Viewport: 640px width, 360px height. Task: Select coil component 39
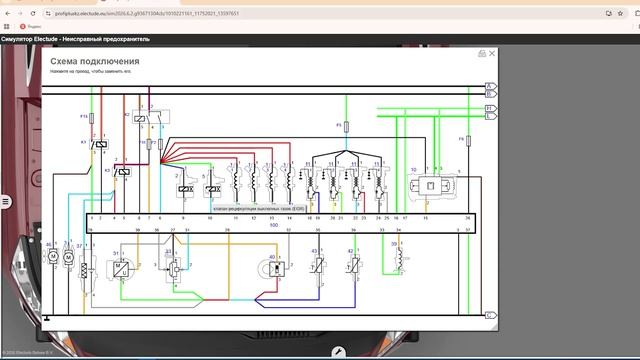tap(401, 259)
